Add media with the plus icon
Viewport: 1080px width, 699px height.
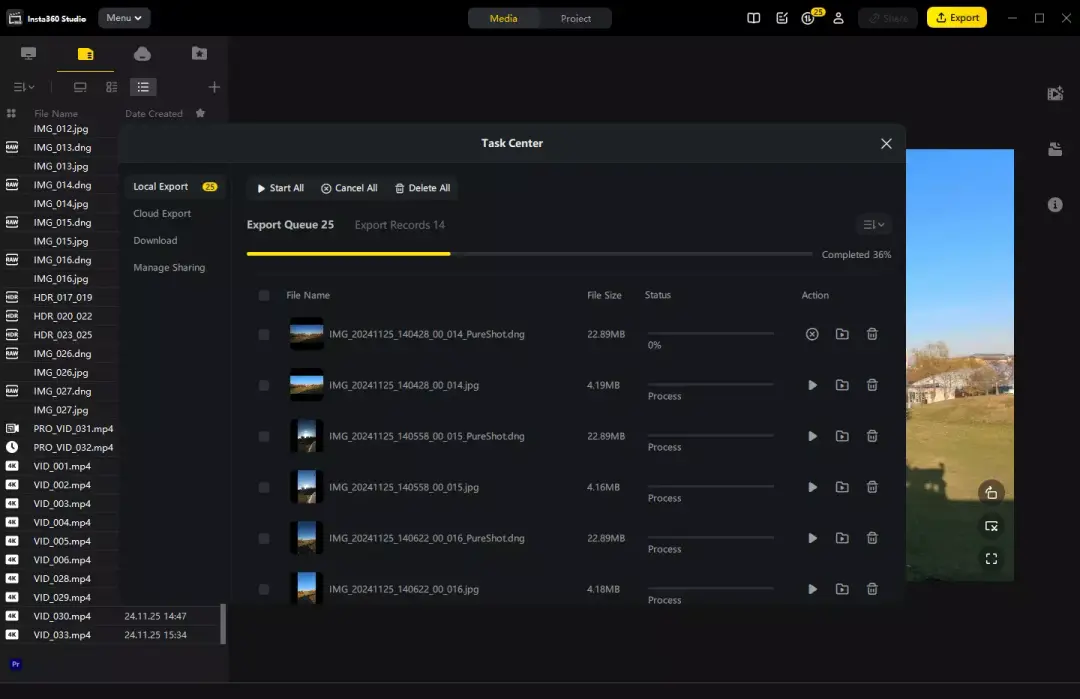pos(214,87)
